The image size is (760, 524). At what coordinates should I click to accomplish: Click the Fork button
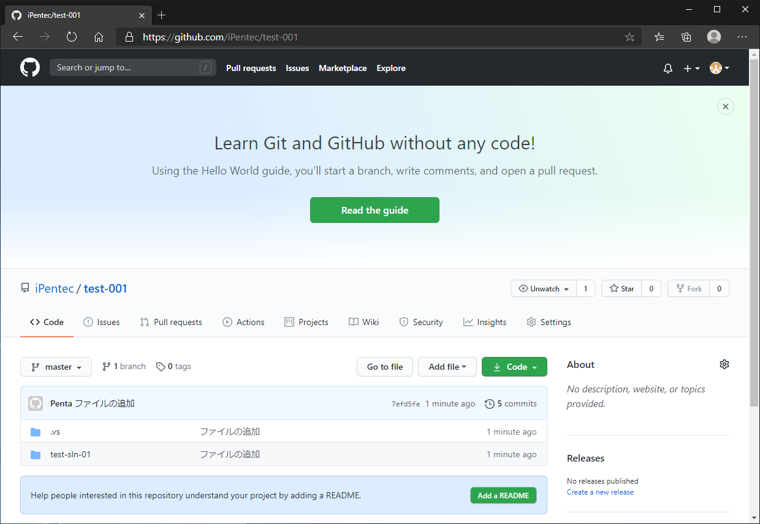(x=688, y=288)
